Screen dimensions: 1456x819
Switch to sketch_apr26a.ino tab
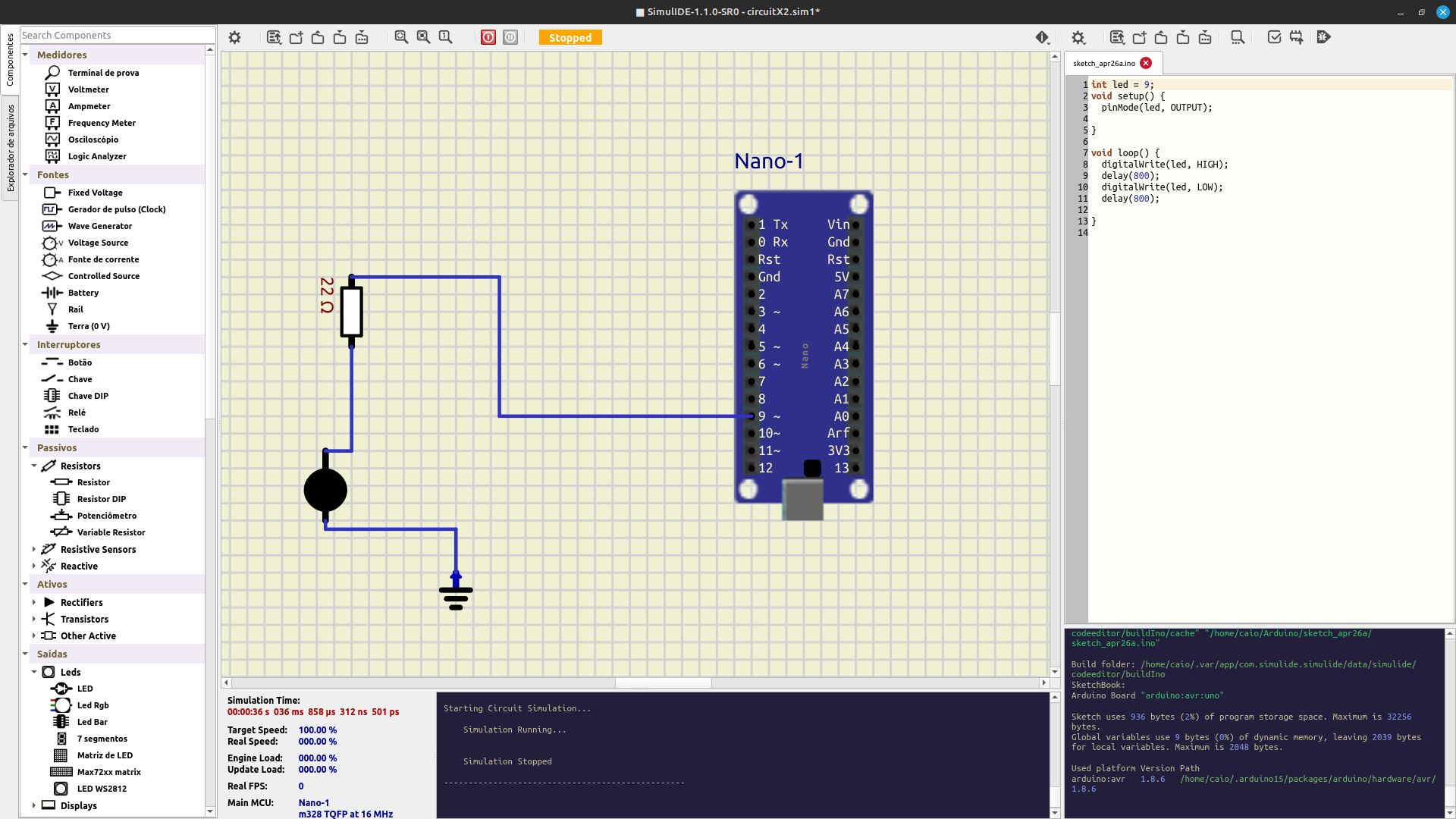coord(1104,63)
